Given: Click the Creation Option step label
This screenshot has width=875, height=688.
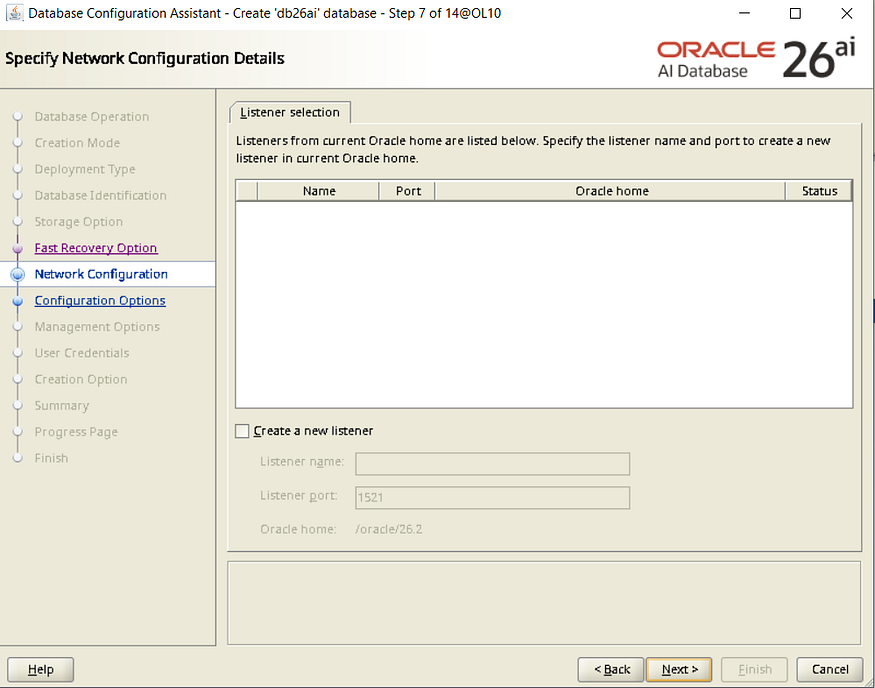Looking at the screenshot, I should pyautogui.click(x=81, y=379).
